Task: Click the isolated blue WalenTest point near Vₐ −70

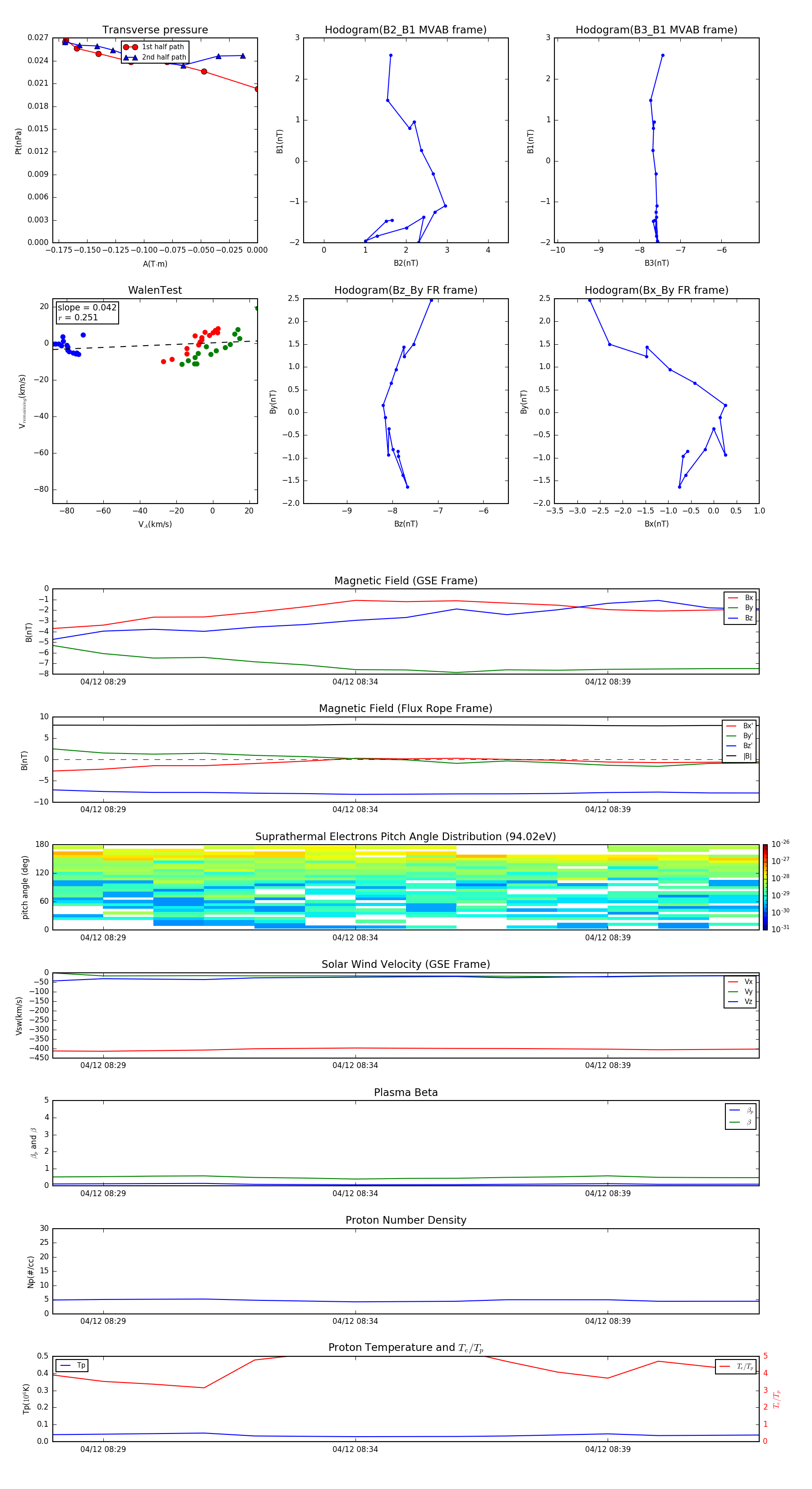Action: (x=83, y=335)
